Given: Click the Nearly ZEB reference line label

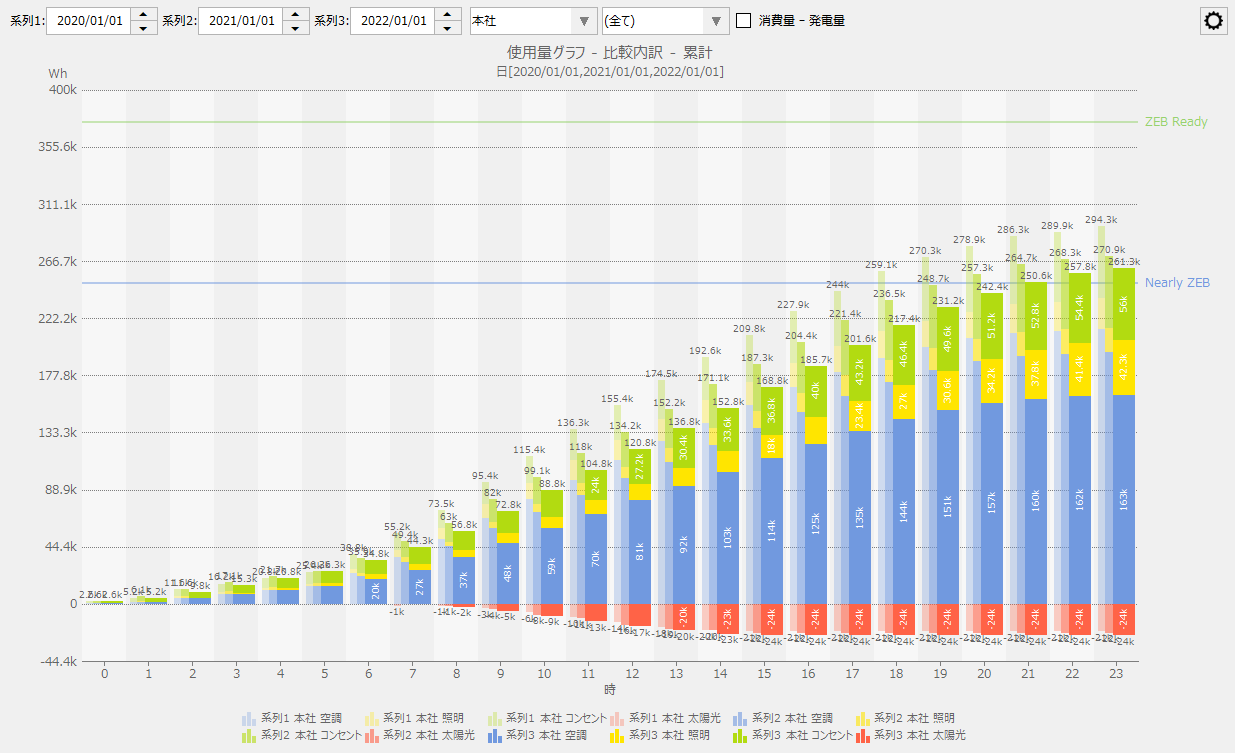Looking at the screenshot, I should [x=1177, y=283].
